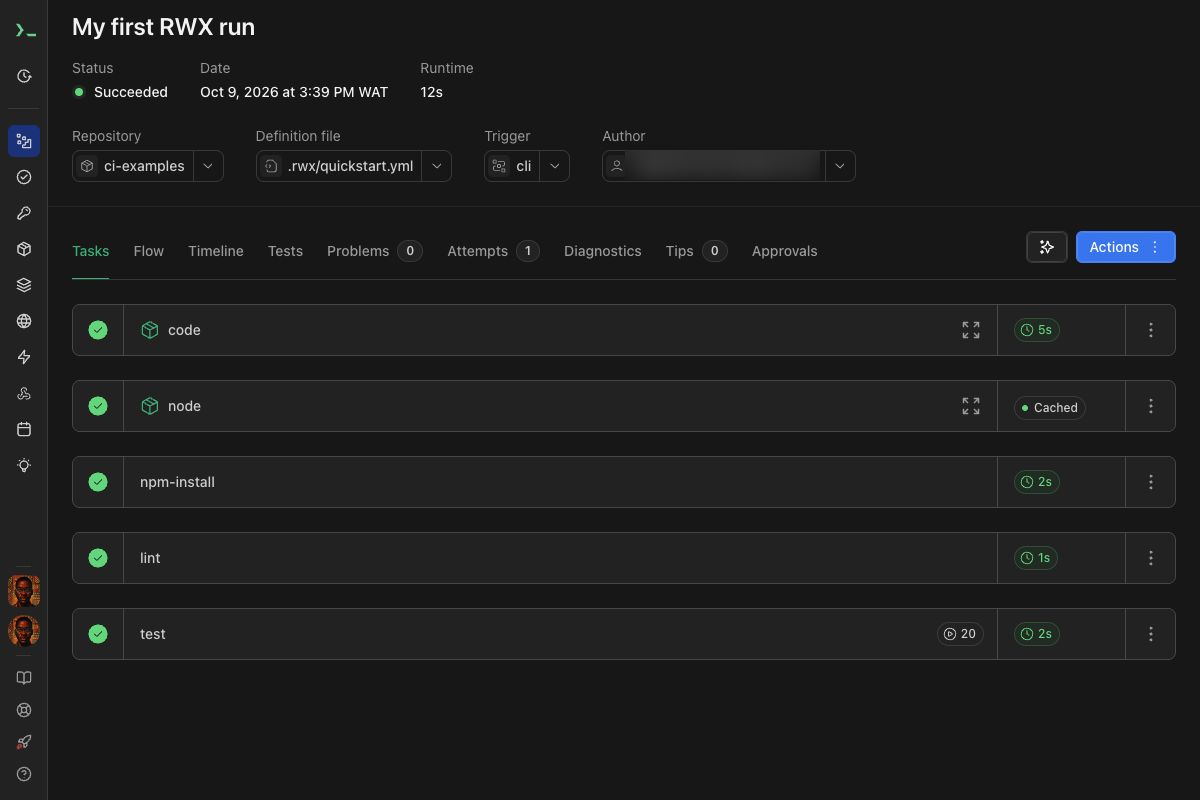Open the rocket icon in sidebar
Image resolution: width=1200 pixels, height=800 pixels.
(x=24, y=742)
